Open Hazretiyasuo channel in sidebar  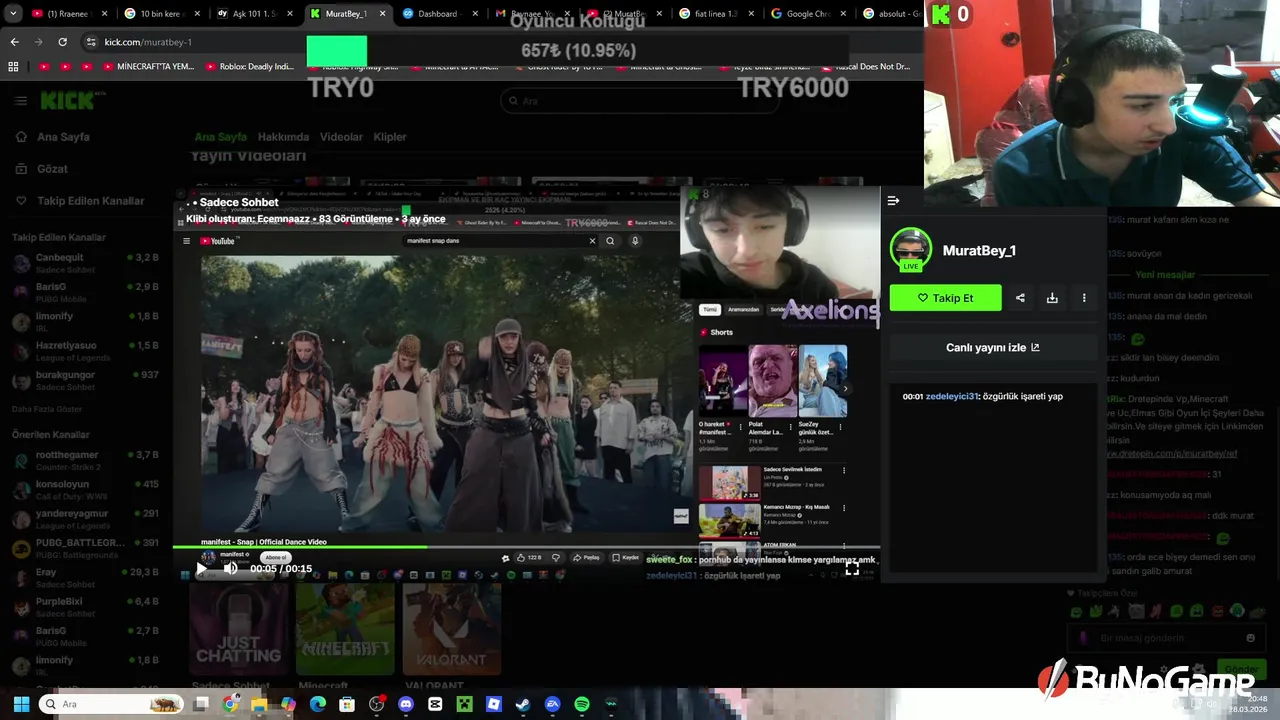pyautogui.click(x=85, y=351)
